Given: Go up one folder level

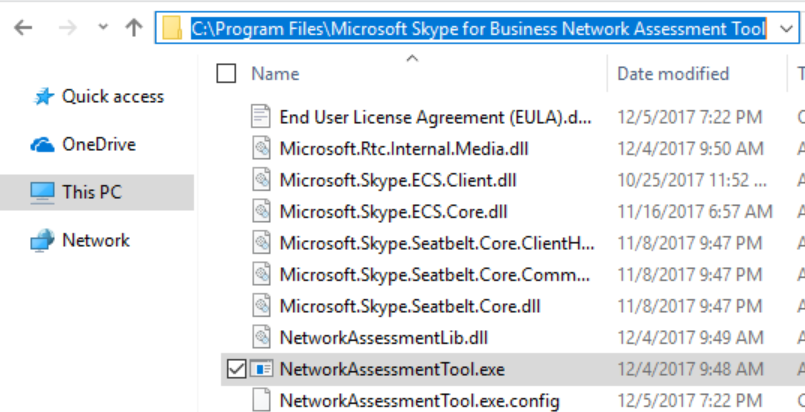Looking at the screenshot, I should tap(134, 28).
